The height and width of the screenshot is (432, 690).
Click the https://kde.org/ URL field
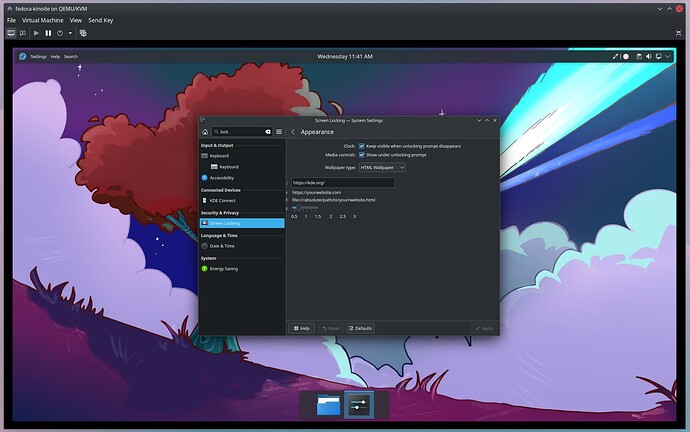click(342, 183)
